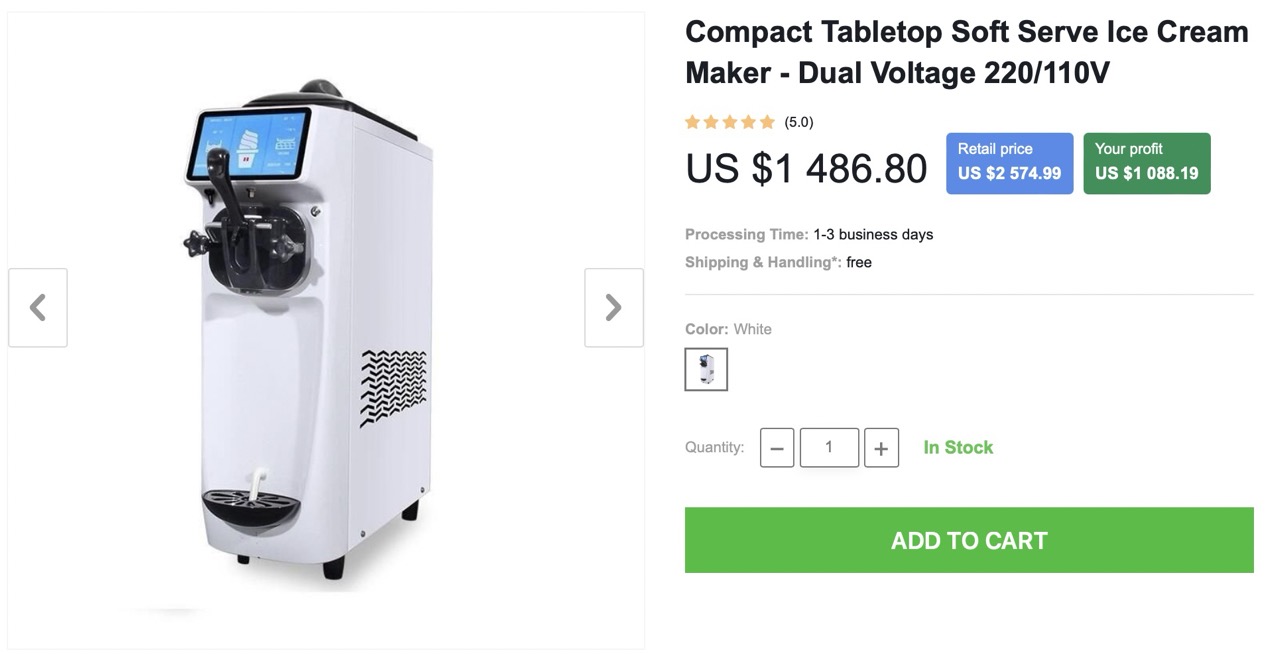Image resolution: width=1280 pixels, height=654 pixels.
Task: Click the Retail price badge
Action: (1009, 163)
